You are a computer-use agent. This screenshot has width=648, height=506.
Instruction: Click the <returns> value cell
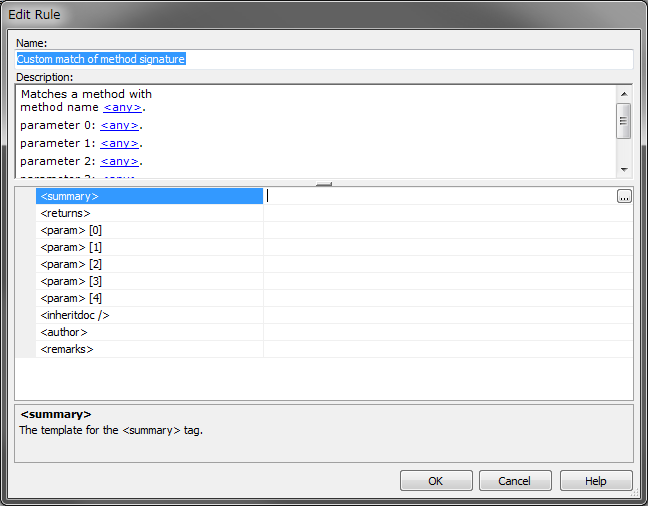pyautogui.click(x=448, y=213)
